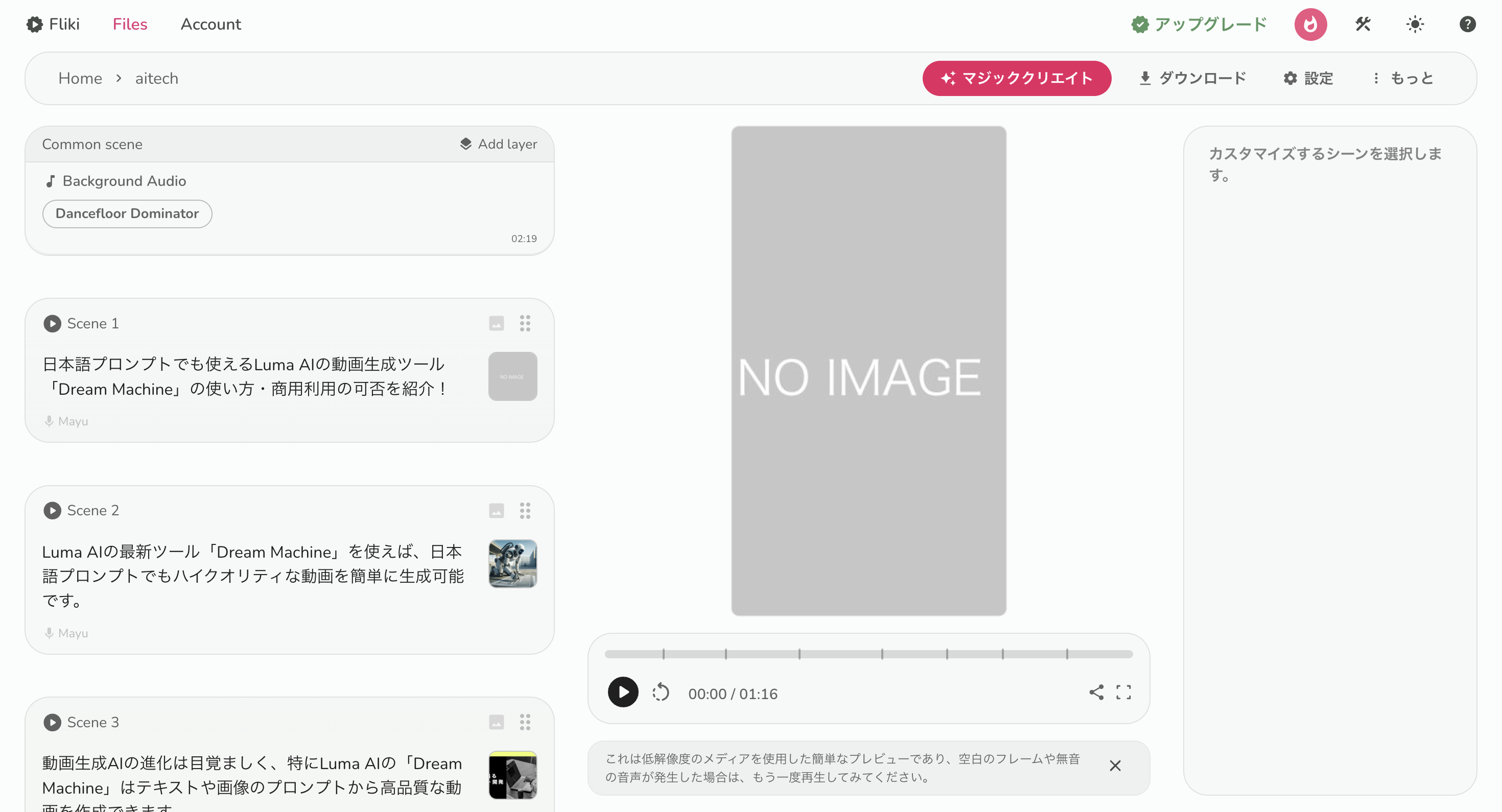Open the Scene 2 robot thumbnail

(x=512, y=563)
